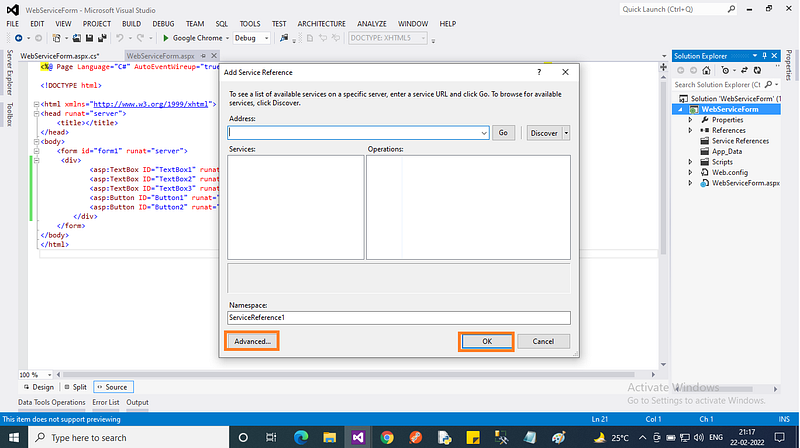Open the Address combo box dropdown
Image resolution: width=800 pixels, height=448 pixels.
(x=484, y=133)
